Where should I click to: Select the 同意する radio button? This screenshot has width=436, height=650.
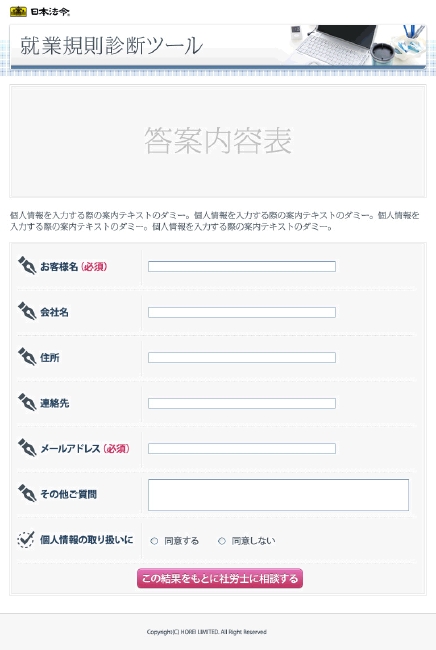(x=154, y=541)
